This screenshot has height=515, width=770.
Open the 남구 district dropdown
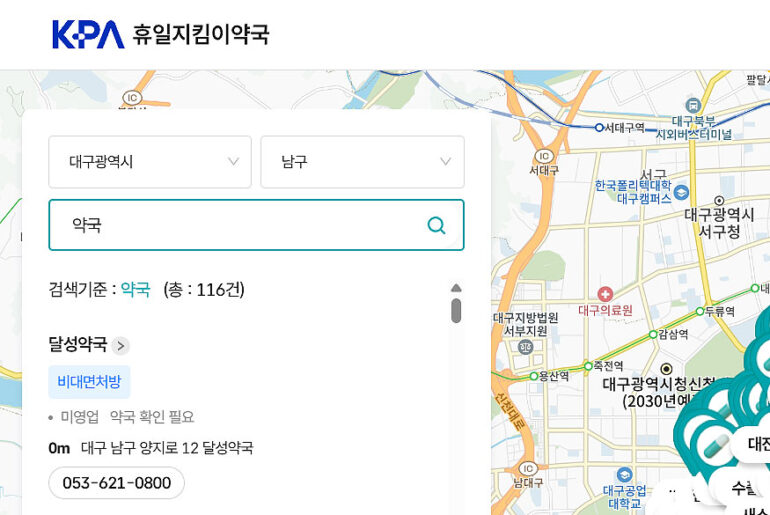click(x=362, y=162)
